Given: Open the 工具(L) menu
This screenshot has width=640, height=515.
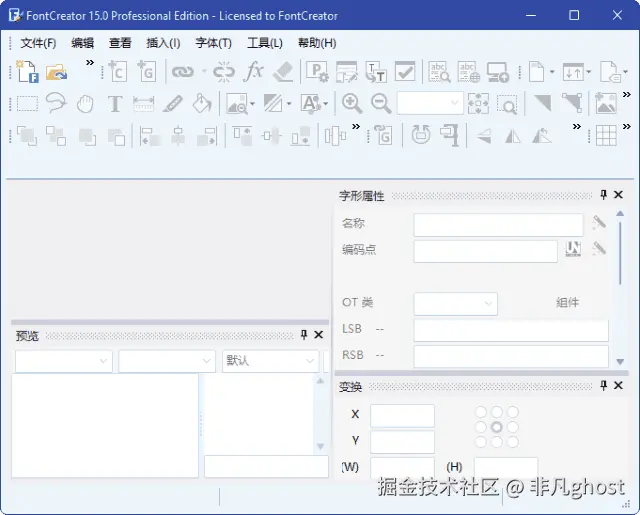Looking at the screenshot, I should [265, 43].
